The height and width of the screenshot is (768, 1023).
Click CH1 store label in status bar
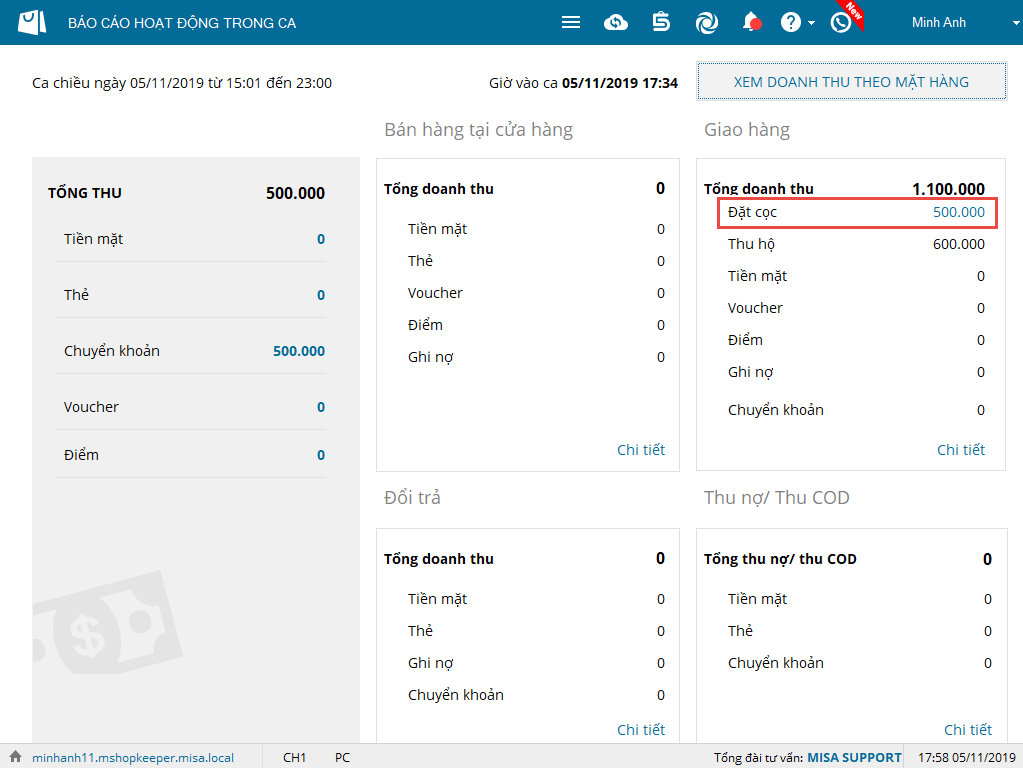(x=294, y=758)
